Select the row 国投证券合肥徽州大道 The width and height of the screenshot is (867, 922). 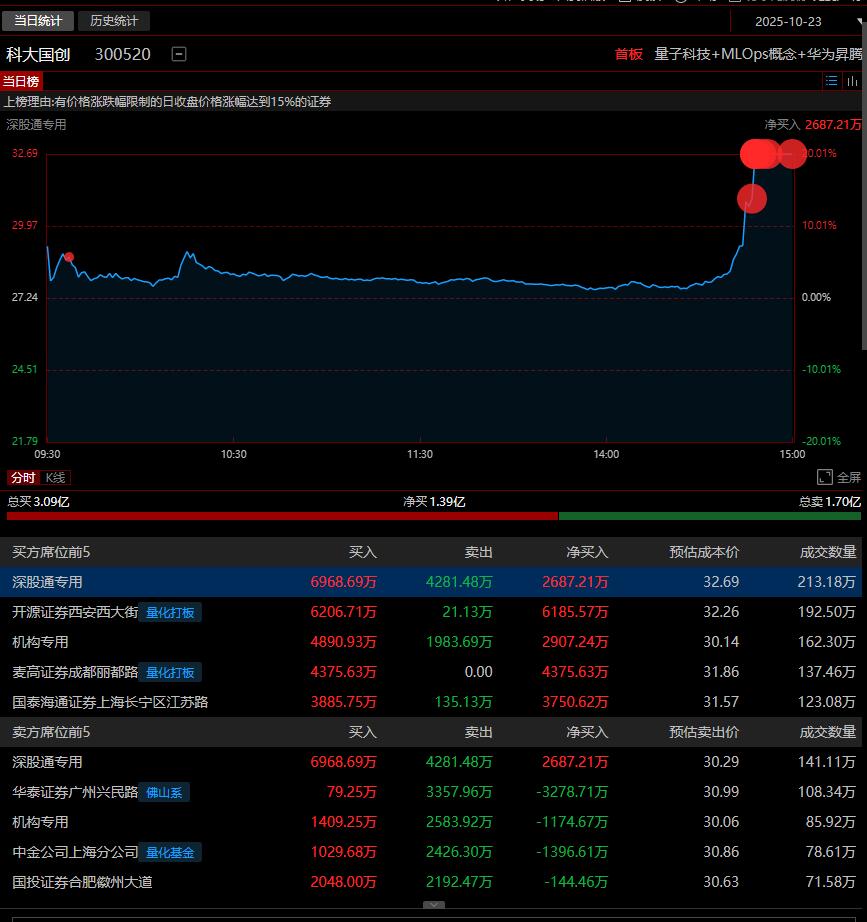pos(431,882)
